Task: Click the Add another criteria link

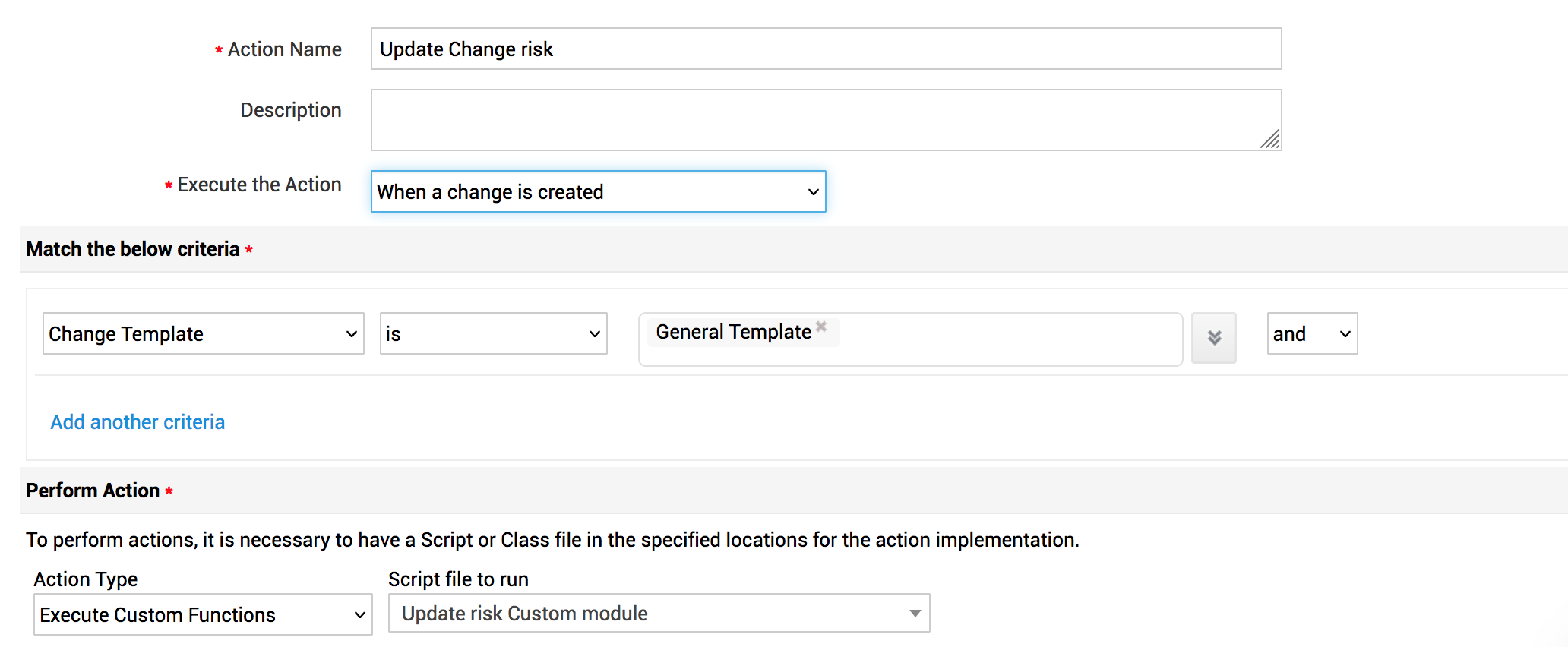Action: pyautogui.click(x=138, y=422)
